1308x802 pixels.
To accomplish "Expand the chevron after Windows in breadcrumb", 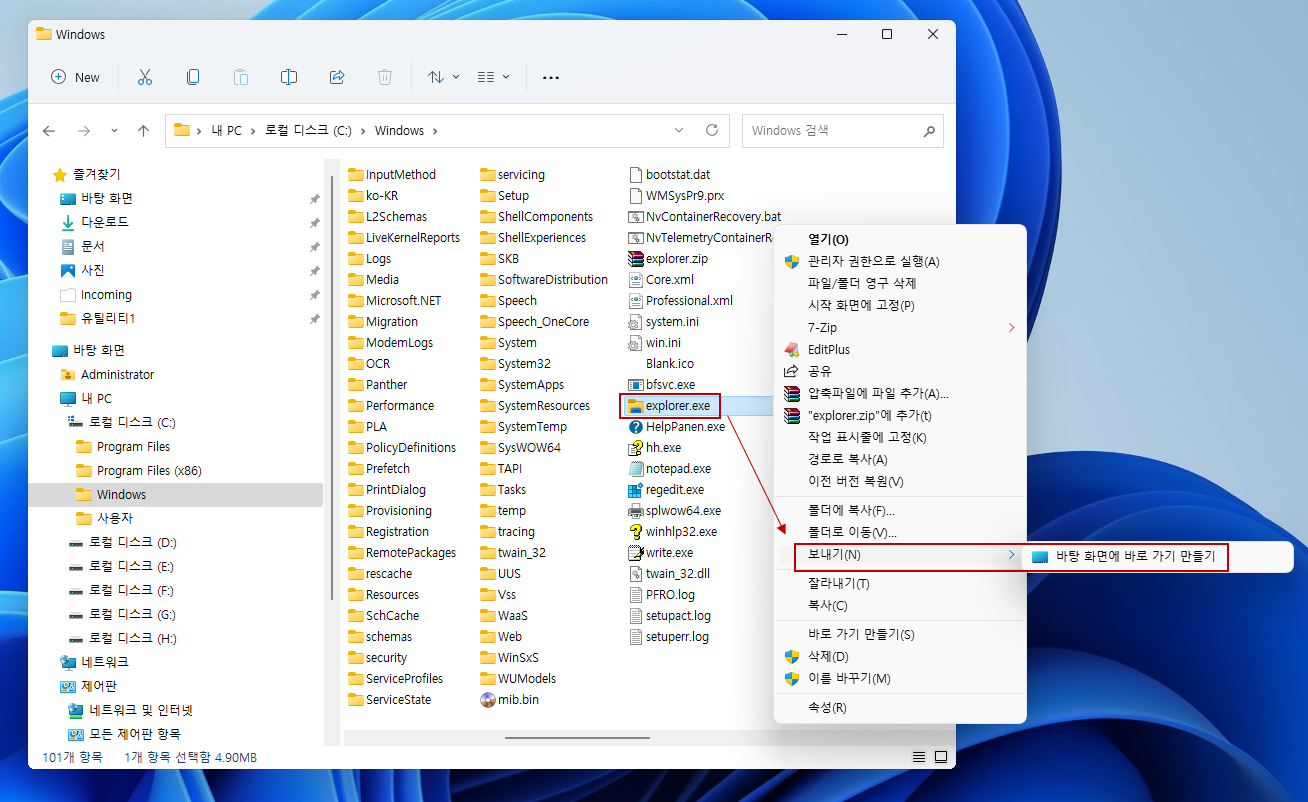I will point(435,131).
